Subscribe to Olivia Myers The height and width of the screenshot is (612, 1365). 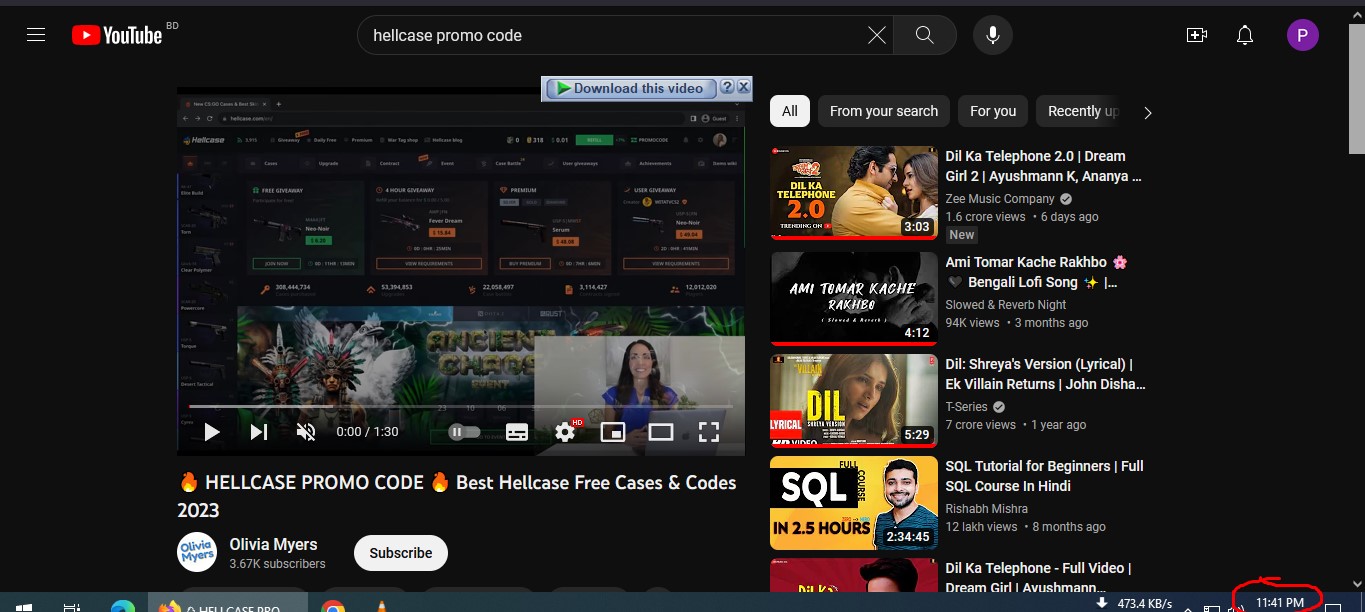401,553
